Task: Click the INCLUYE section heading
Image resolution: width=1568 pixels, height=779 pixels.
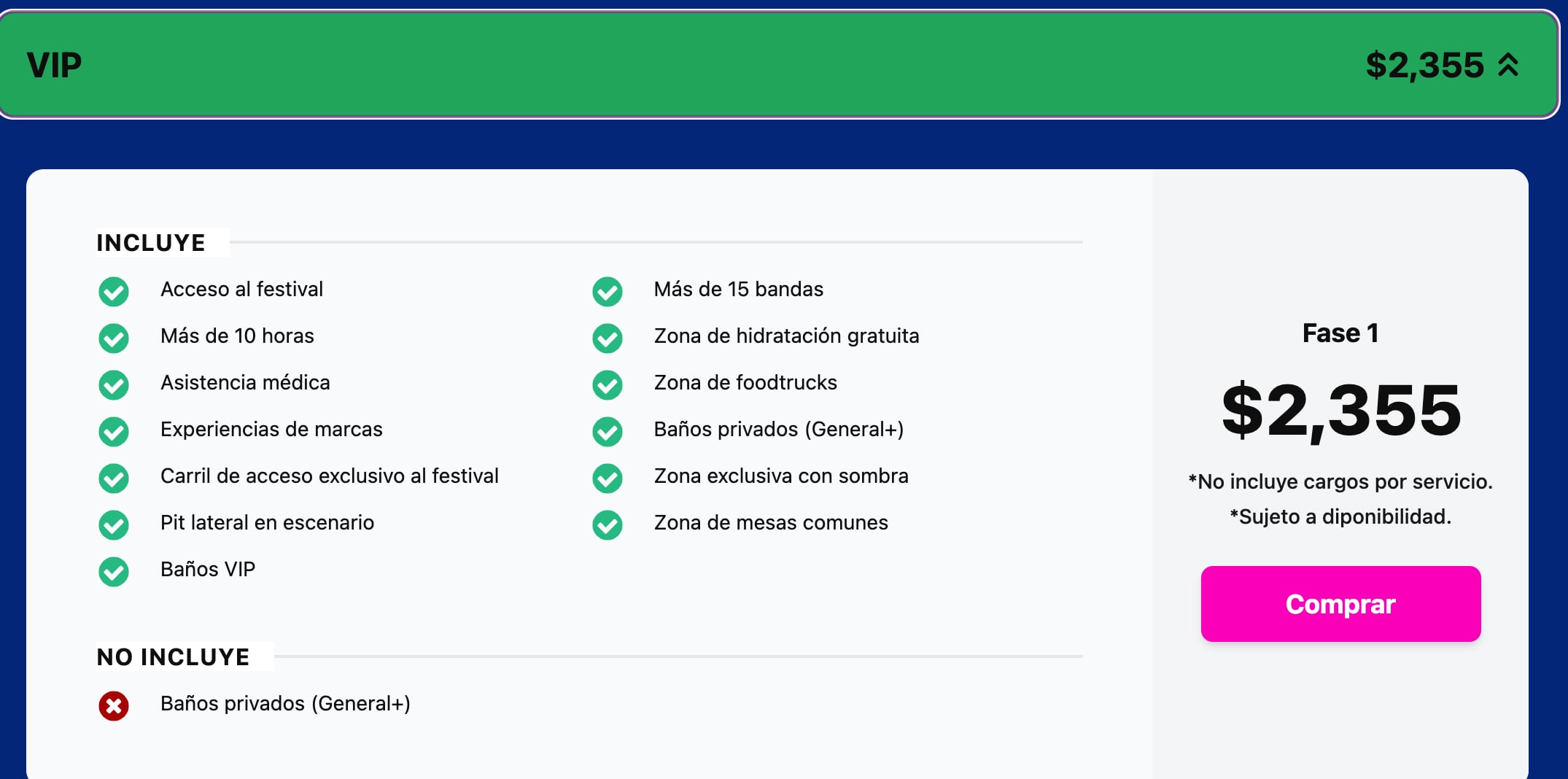Action: pos(151,243)
